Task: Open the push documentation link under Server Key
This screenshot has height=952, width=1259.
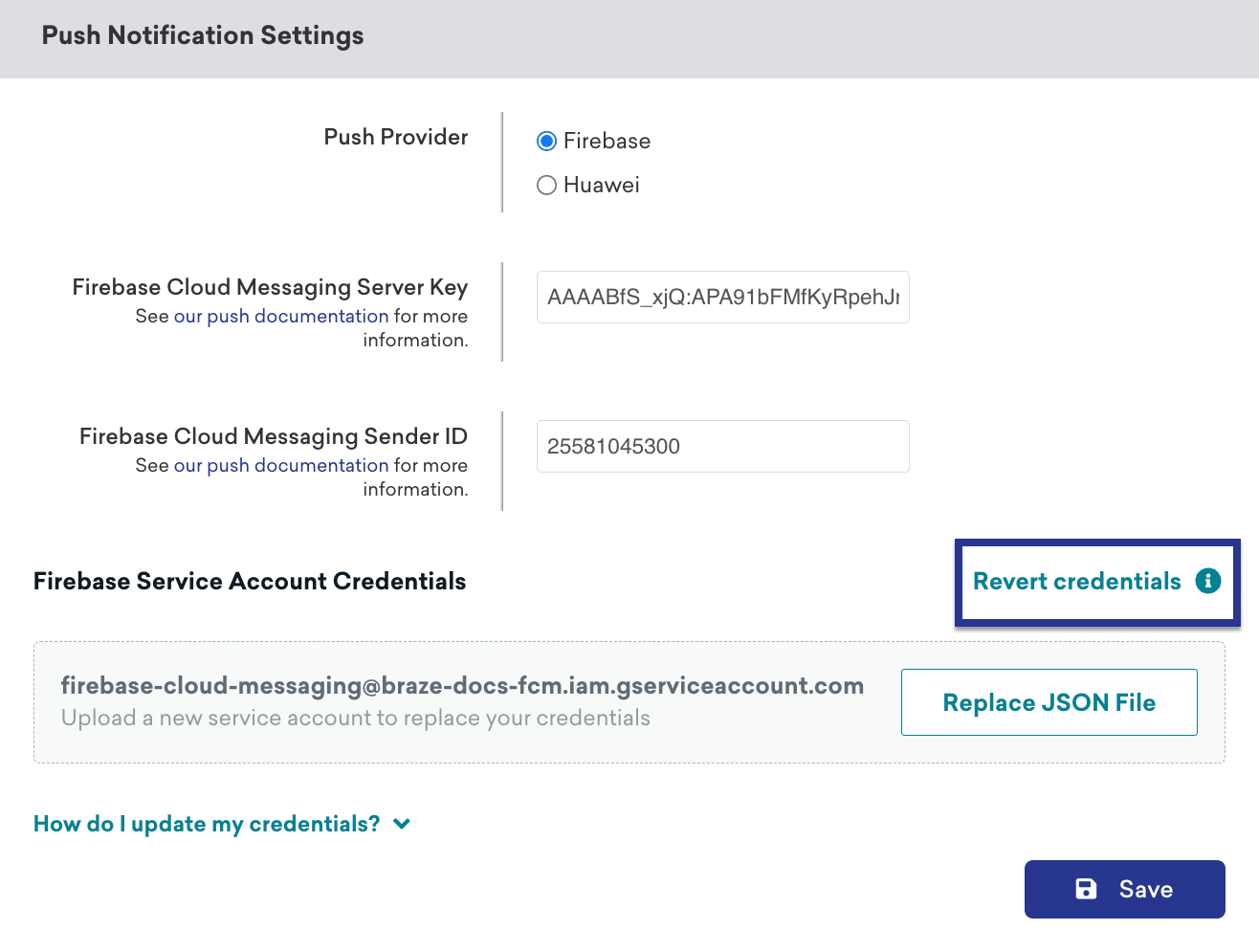Action: pyautogui.click(x=280, y=316)
